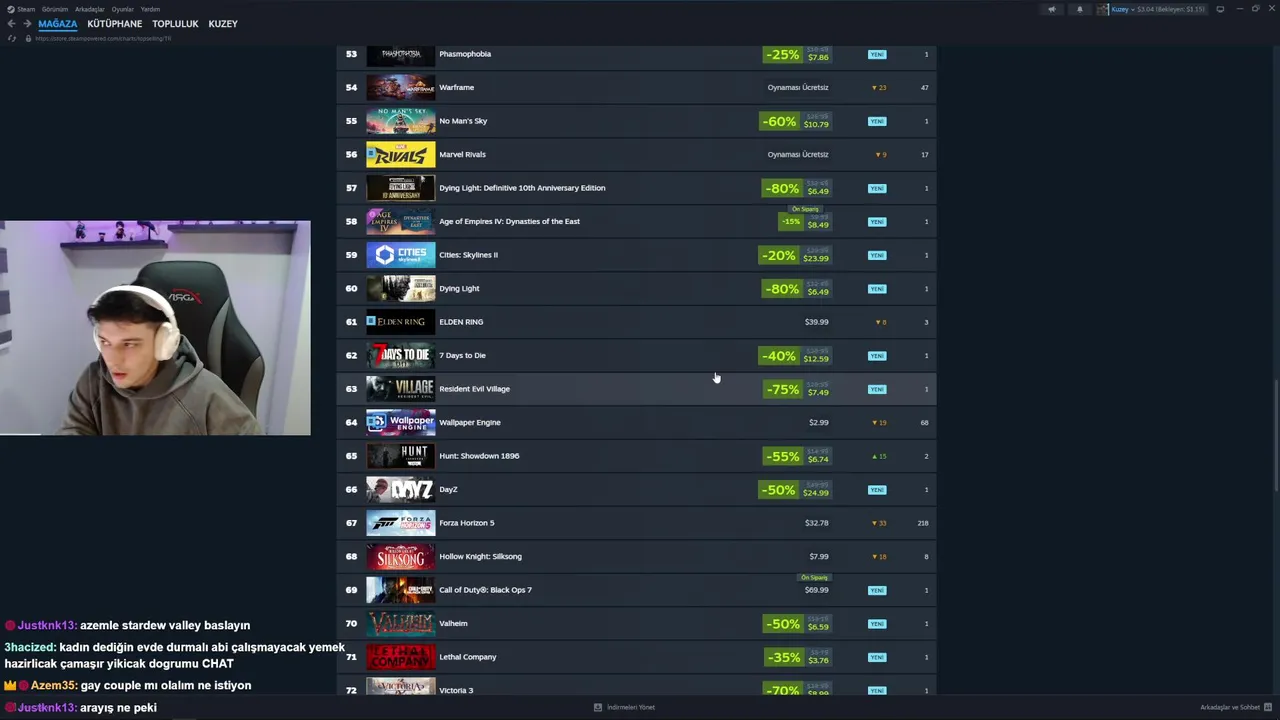Click the -55% discount on Hunt: Showdown
This screenshot has height=720, width=1280.
point(782,456)
